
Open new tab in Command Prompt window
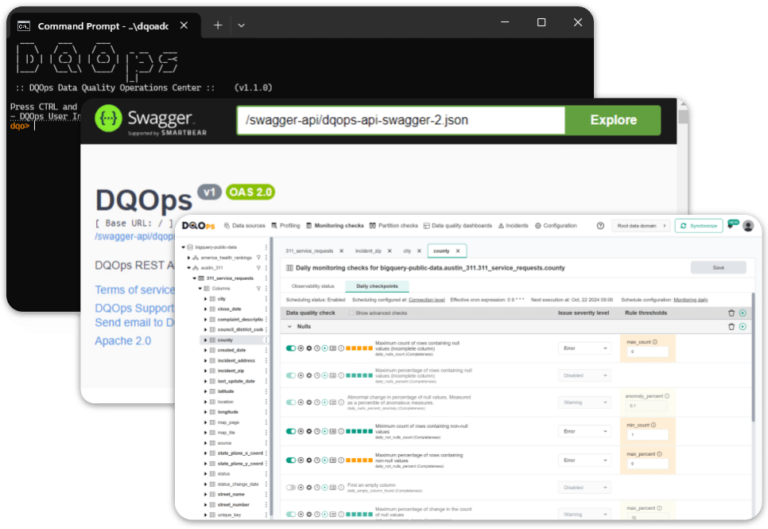tap(218, 25)
